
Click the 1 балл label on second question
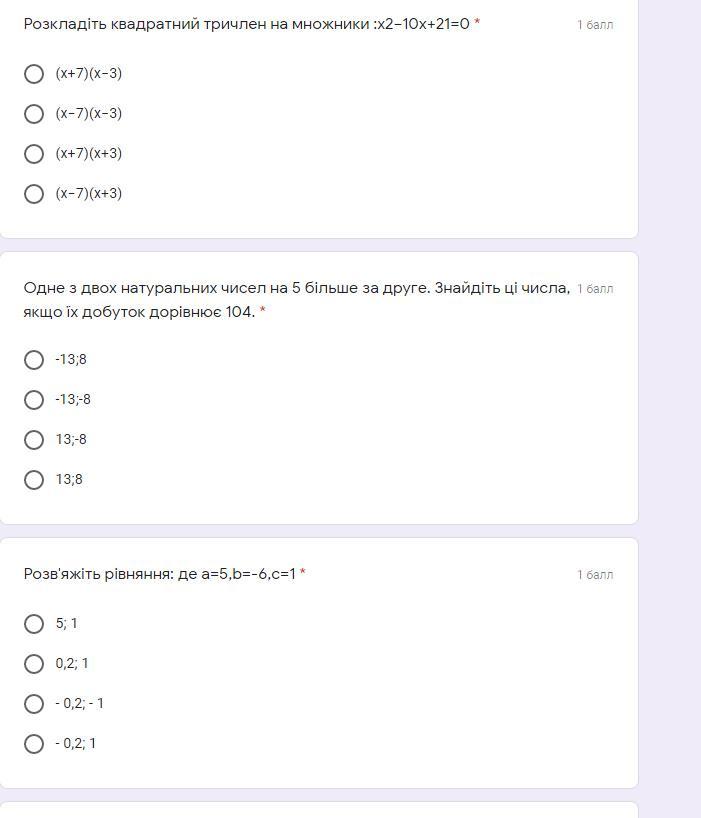pyautogui.click(x=595, y=289)
